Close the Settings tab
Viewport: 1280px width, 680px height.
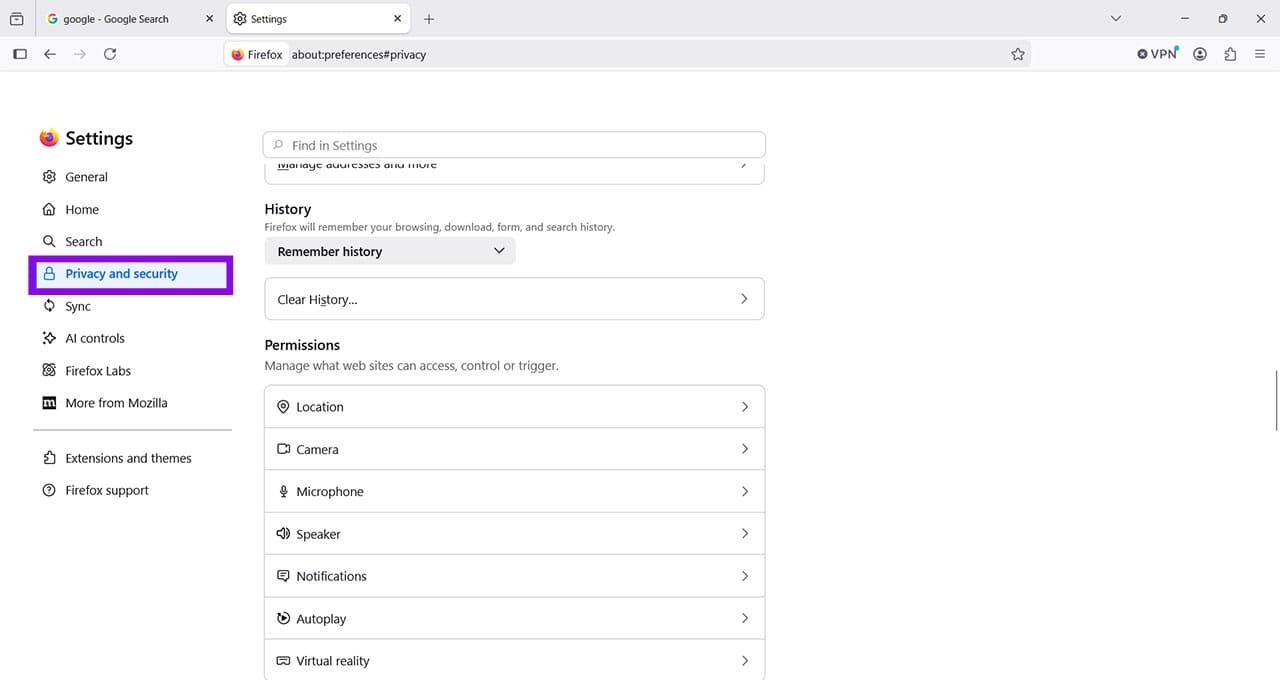coord(398,19)
